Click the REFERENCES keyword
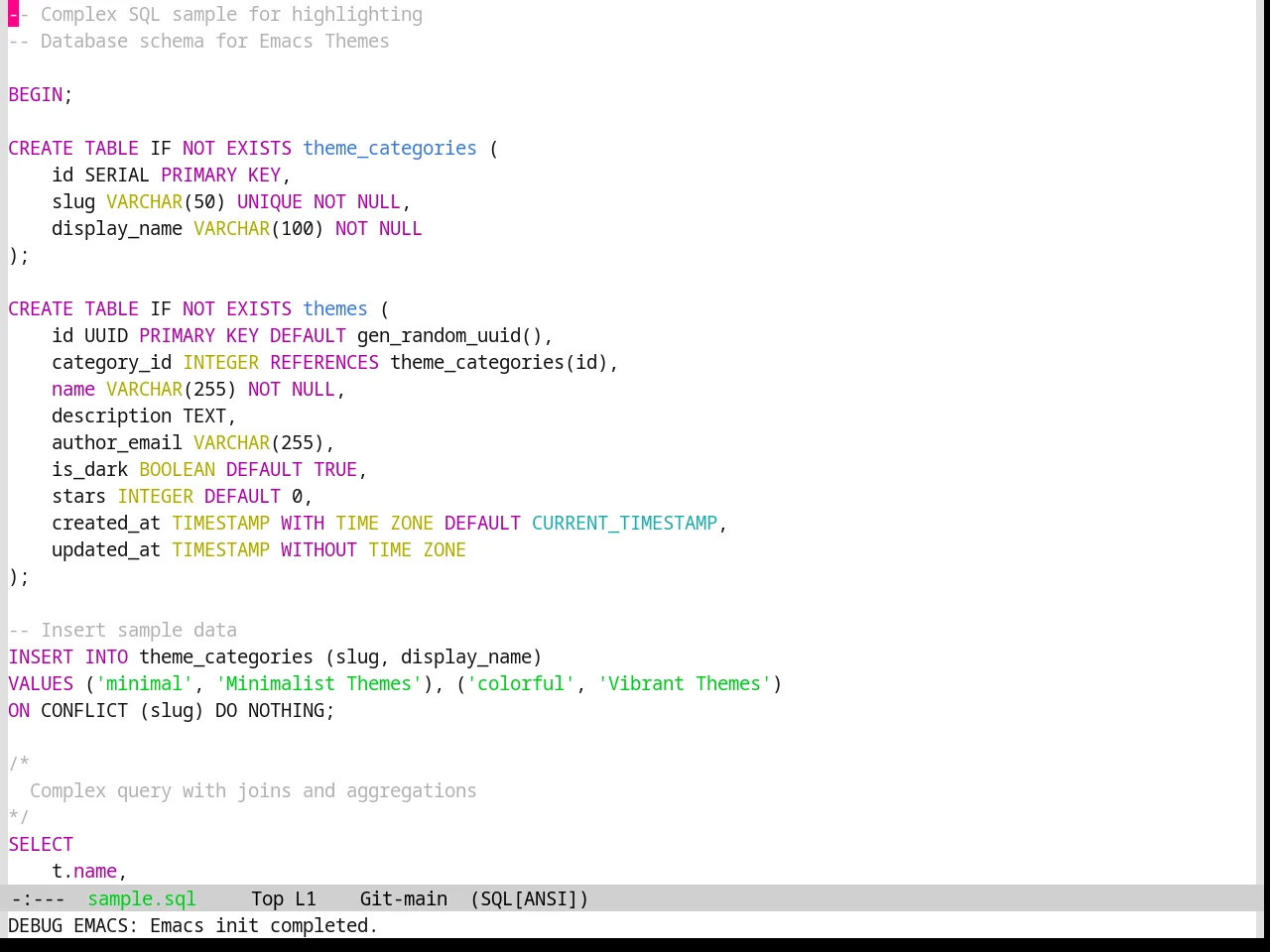Viewport: 1270px width, 952px height. click(324, 362)
